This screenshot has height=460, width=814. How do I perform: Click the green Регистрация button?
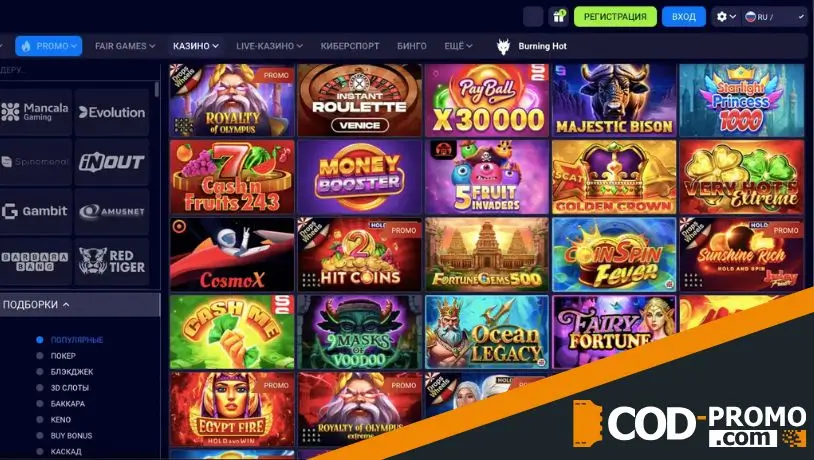[x=615, y=17]
